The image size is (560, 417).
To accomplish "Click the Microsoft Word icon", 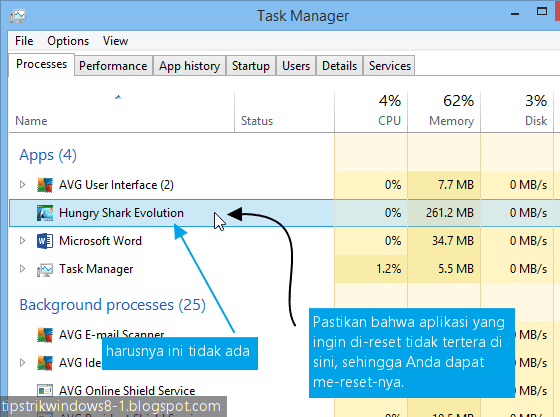I will point(45,241).
